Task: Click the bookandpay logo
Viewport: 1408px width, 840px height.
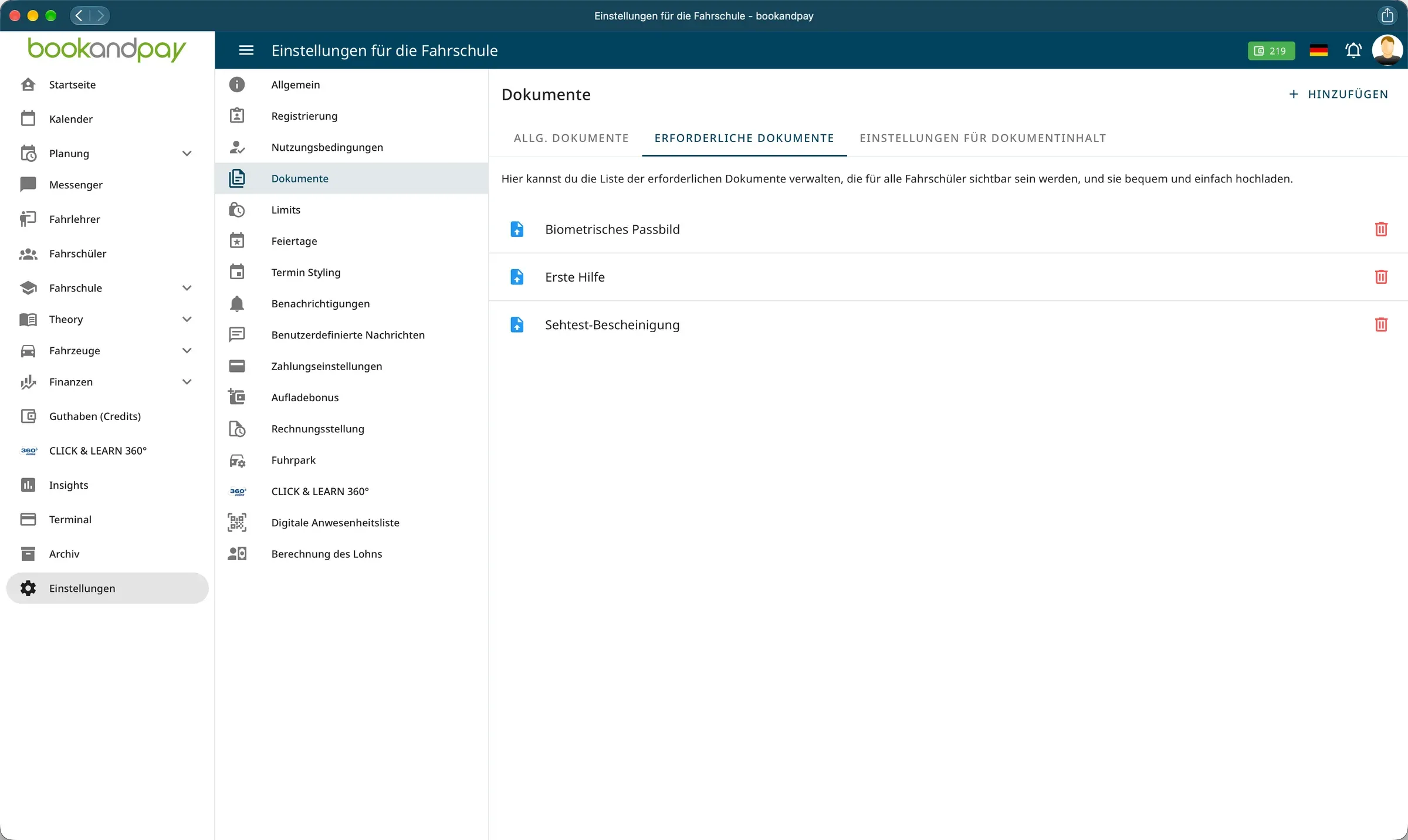Action: [107, 50]
